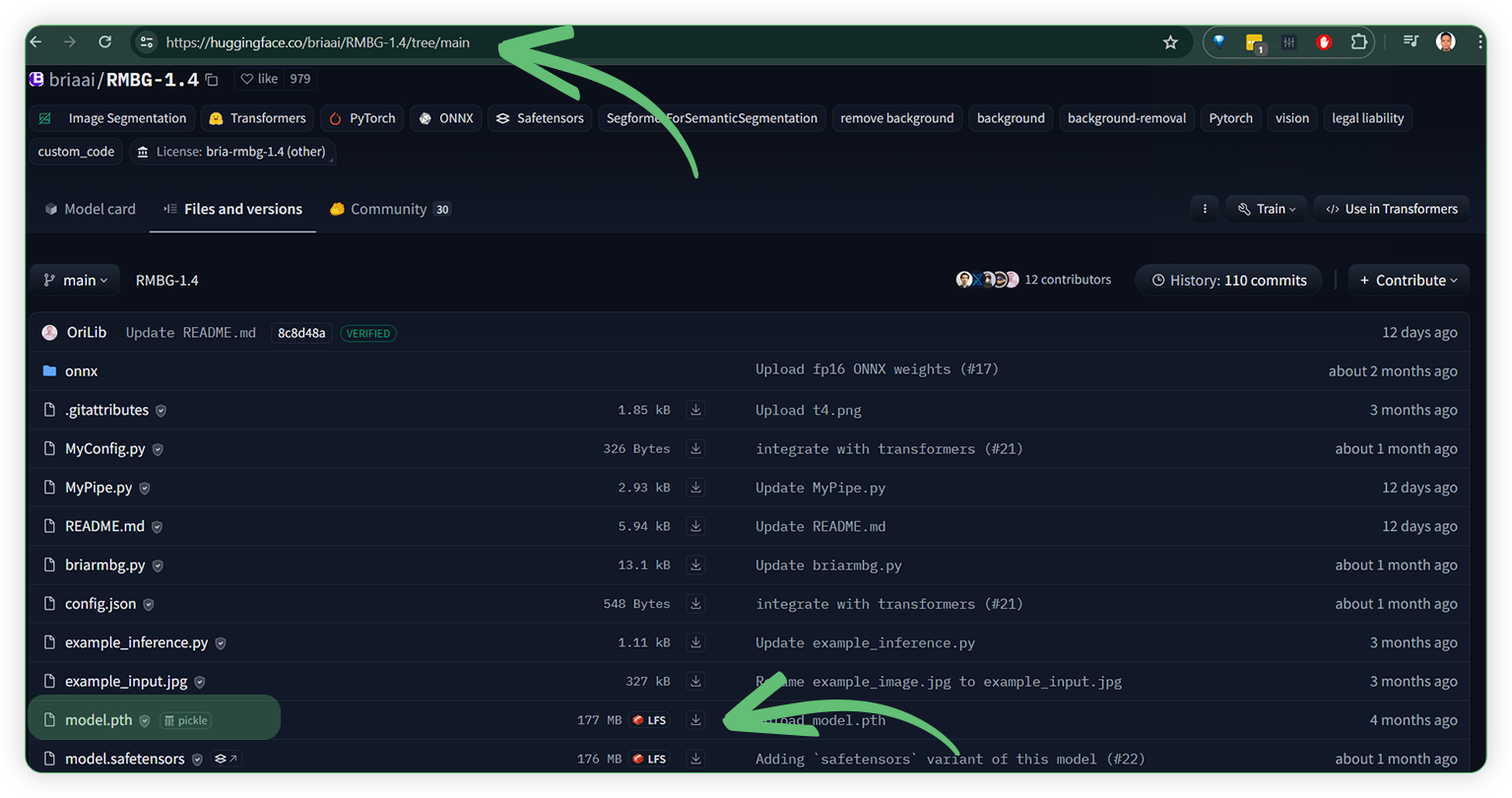Screen dimensions: 1512x798
Task: Open the browser extensions puzzle icon
Action: click(1358, 42)
